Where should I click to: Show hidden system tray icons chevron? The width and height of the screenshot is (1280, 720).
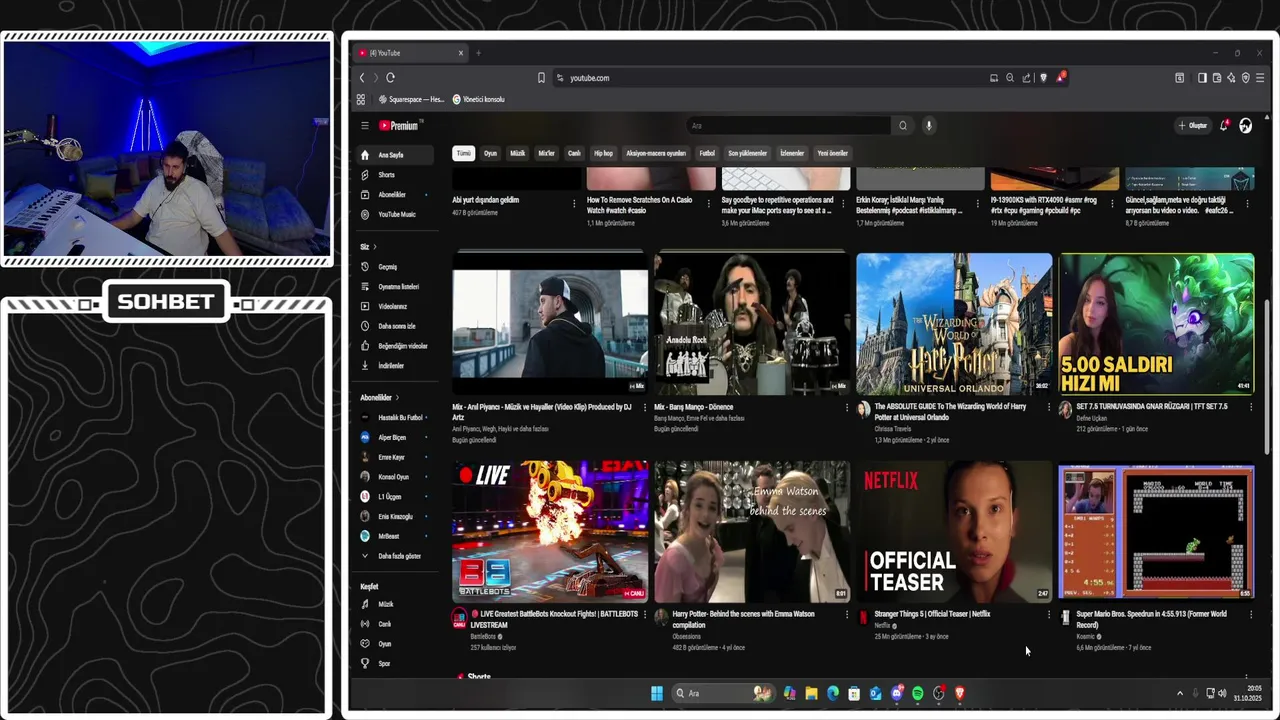point(1180,693)
